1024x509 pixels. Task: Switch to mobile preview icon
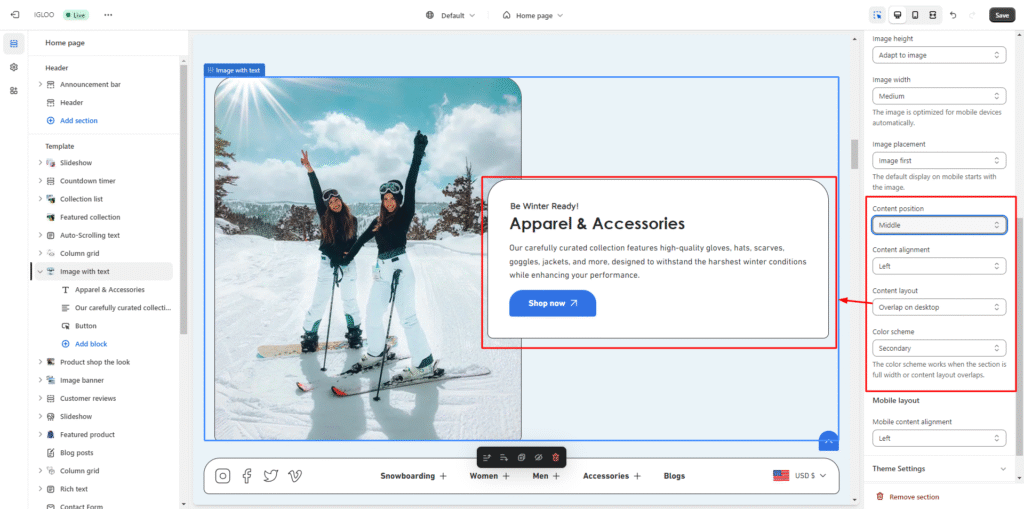(914, 15)
